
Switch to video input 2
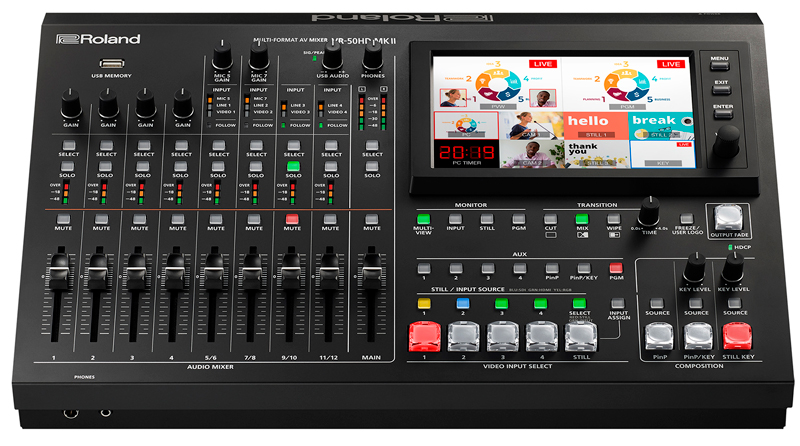[x=464, y=336]
